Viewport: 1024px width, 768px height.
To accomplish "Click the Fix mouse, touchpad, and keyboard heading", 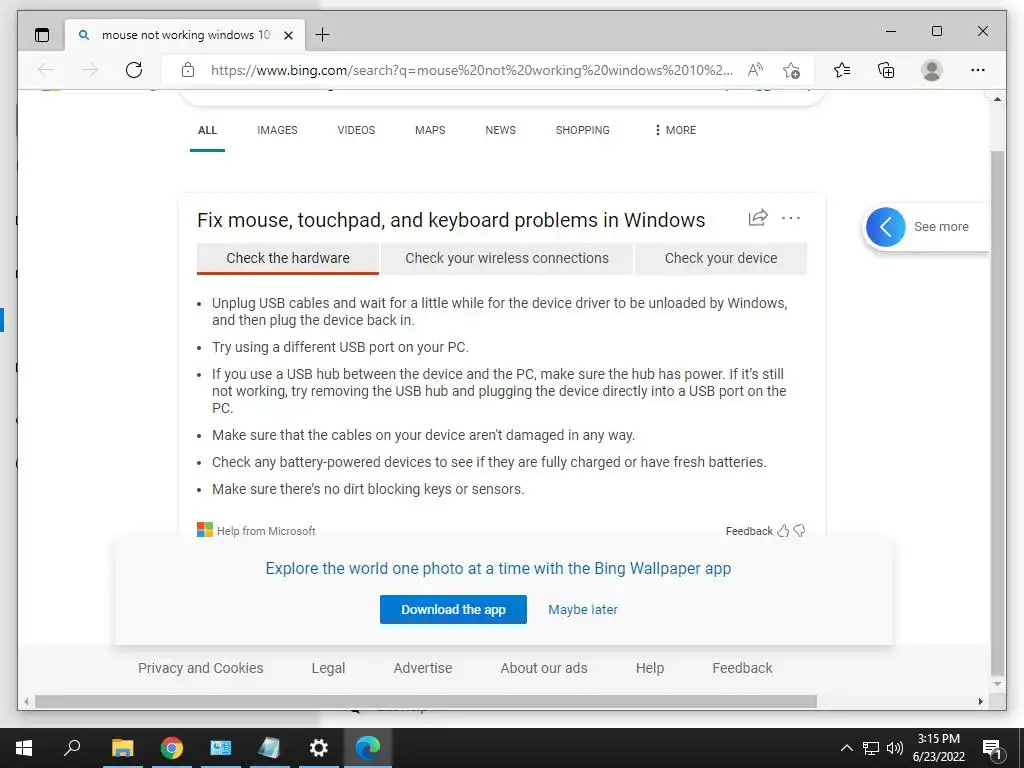I will [451, 220].
